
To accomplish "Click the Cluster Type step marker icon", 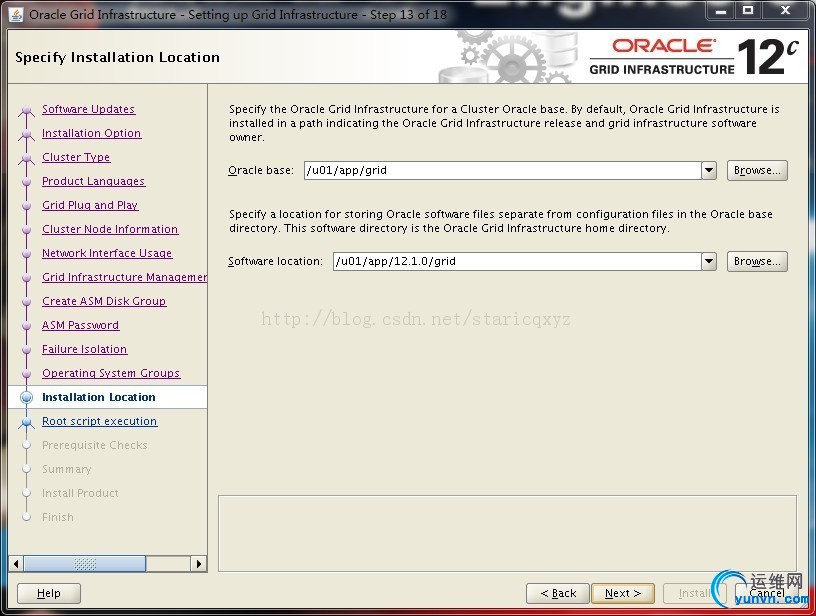I will (x=26, y=159).
